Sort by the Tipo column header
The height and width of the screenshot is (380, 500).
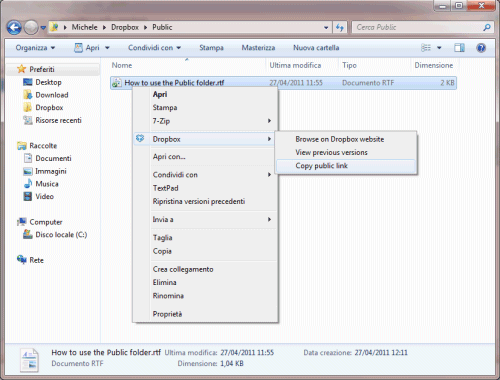(349, 65)
